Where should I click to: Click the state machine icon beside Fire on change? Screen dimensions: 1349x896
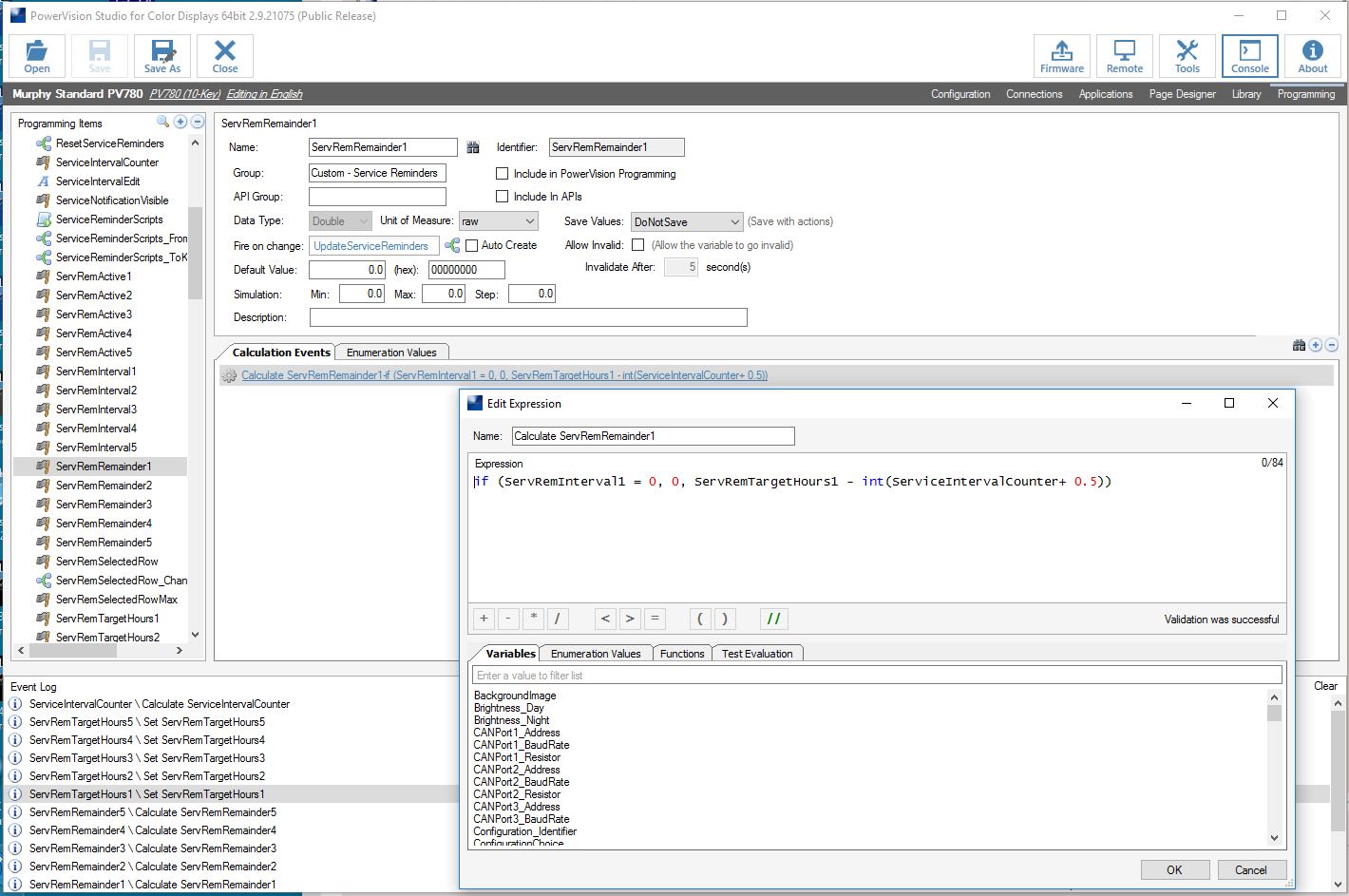click(x=452, y=245)
